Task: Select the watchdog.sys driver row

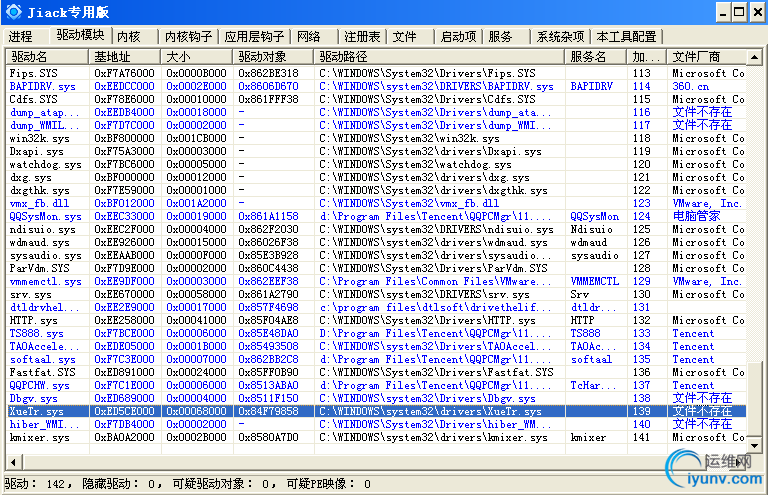Action: (x=376, y=165)
